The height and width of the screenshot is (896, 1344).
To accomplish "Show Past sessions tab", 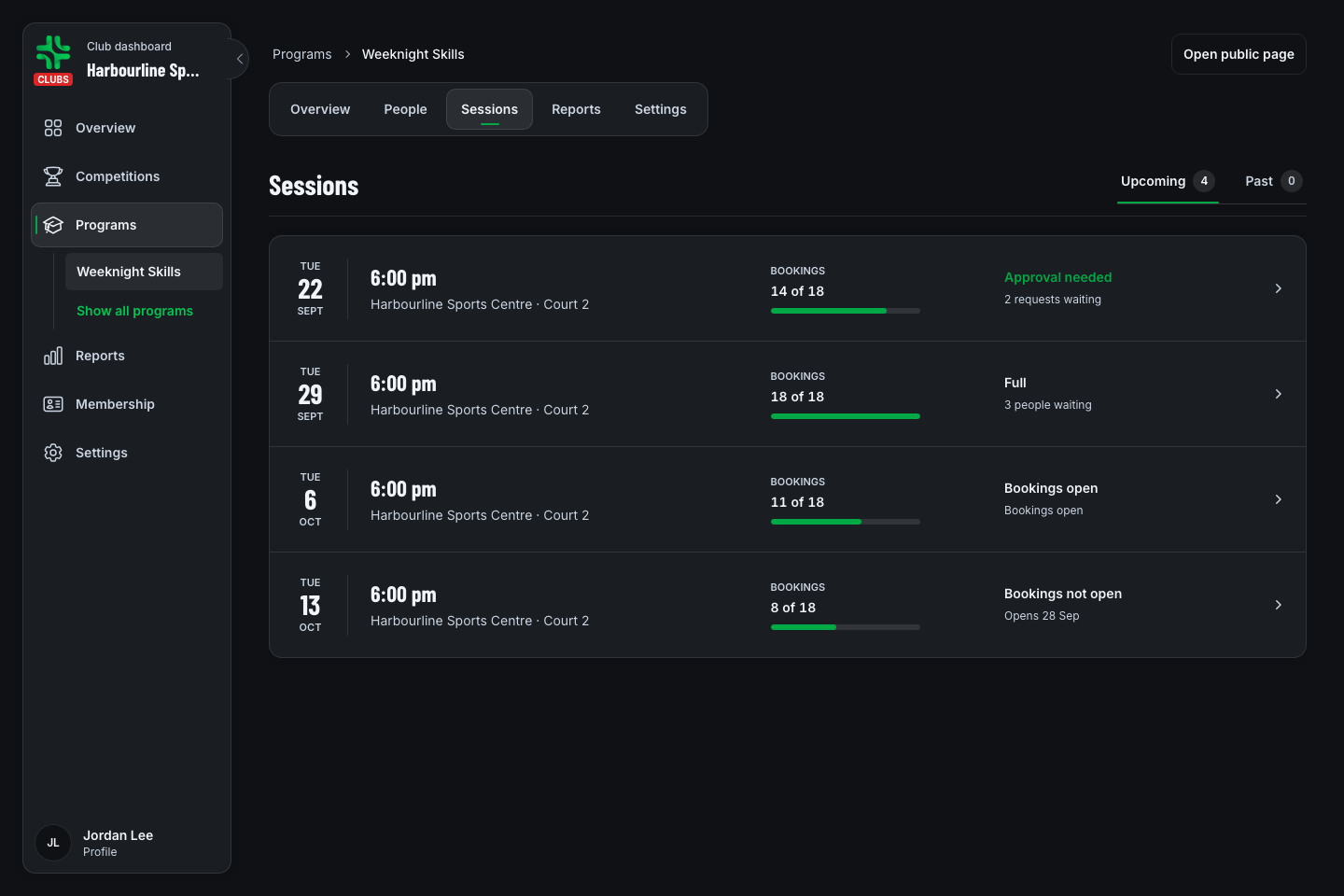I will pos(1273,182).
